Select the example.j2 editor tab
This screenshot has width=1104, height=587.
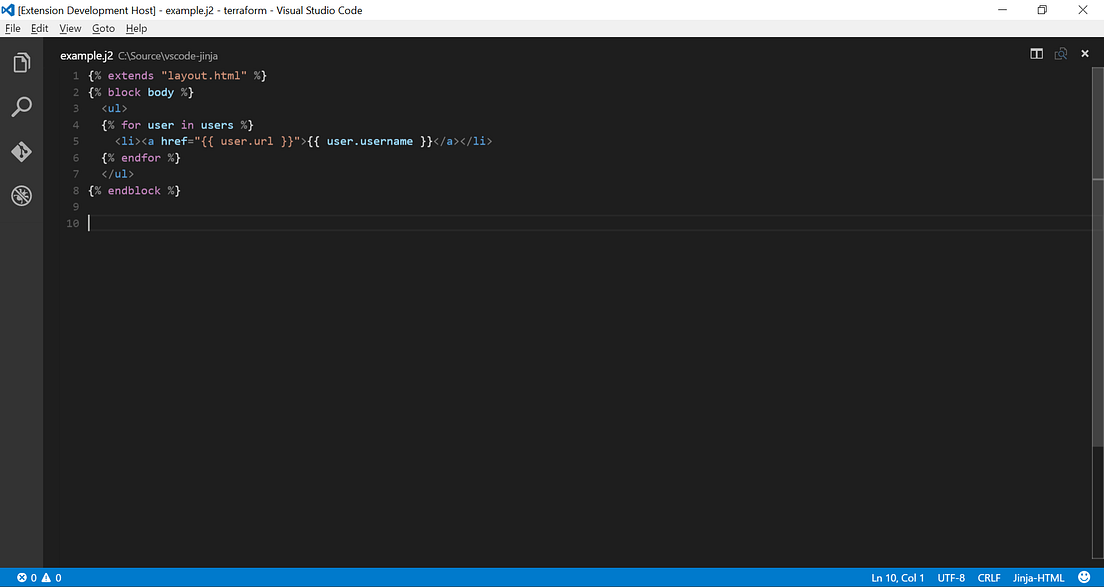coord(86,55)
